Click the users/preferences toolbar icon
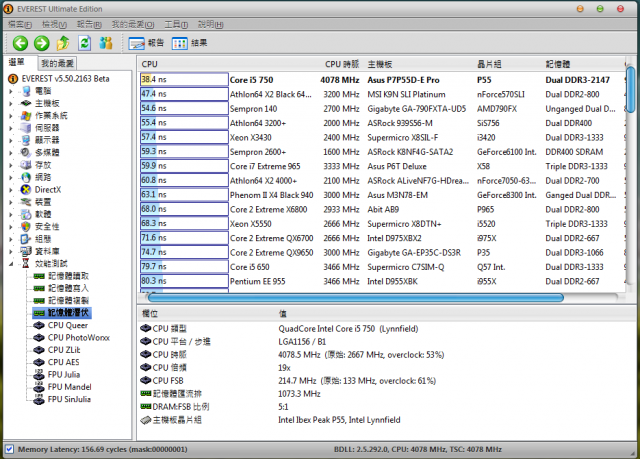Image resolution: width=640 pixels, height=459 pixels. pyautogui.click(x=106, y=43)
